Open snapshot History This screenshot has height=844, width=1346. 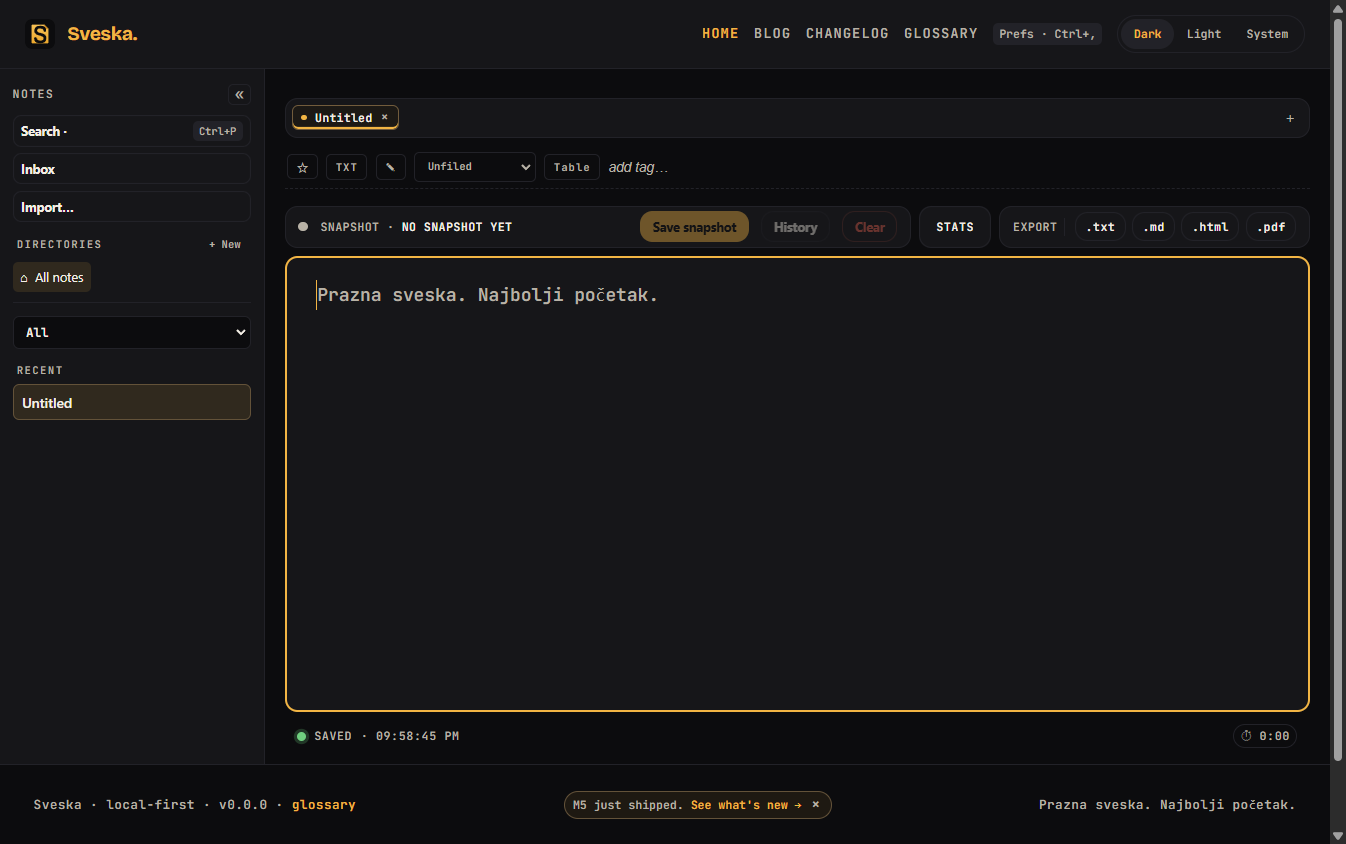pos(795,227)
